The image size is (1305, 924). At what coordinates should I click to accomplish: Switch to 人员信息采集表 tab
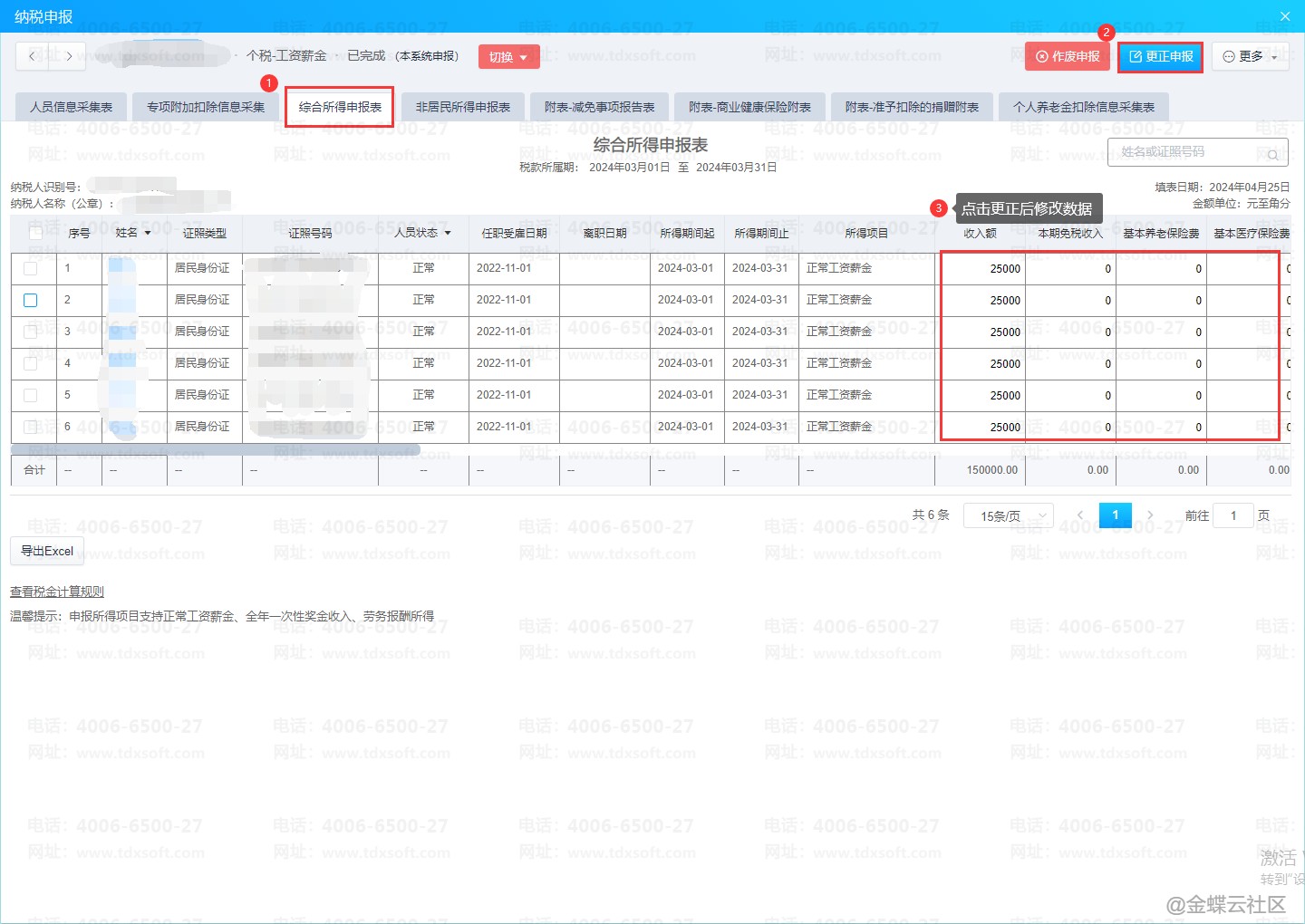(72, 107)
